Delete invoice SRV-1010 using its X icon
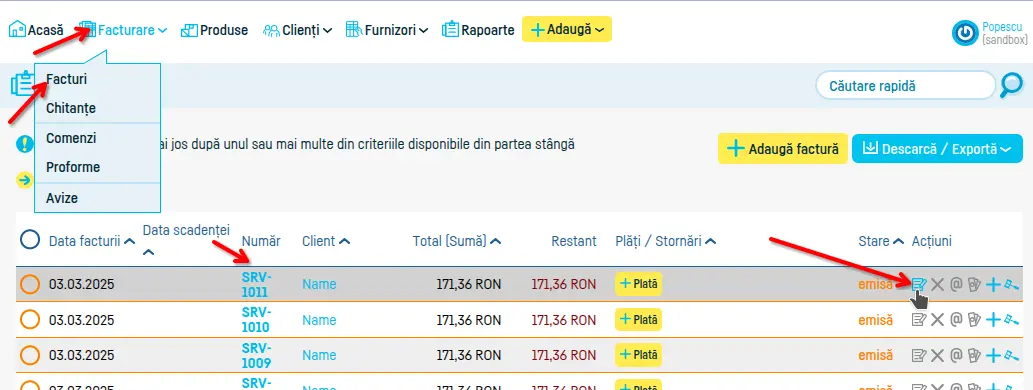Image resolution: width=1033 pixels, height=390 pixels. [937, 320]
